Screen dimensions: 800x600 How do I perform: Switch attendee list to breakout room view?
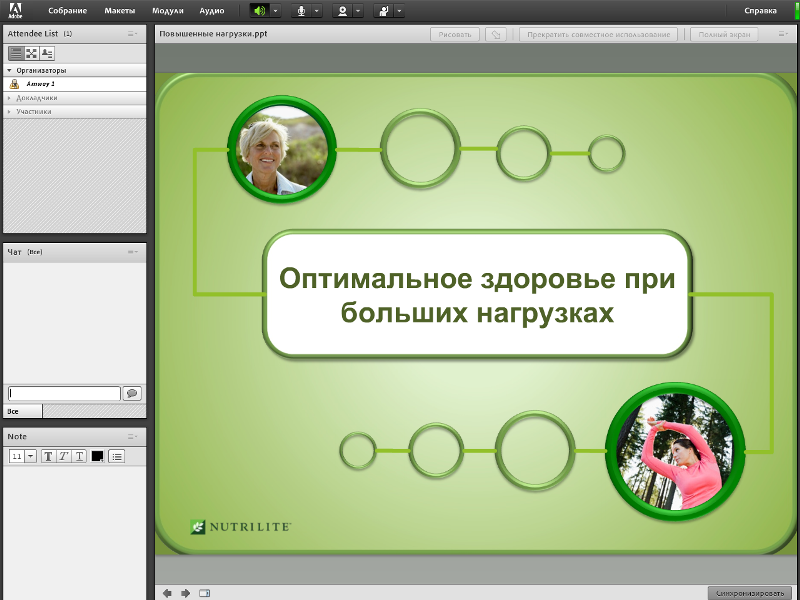tap(32, 53)
